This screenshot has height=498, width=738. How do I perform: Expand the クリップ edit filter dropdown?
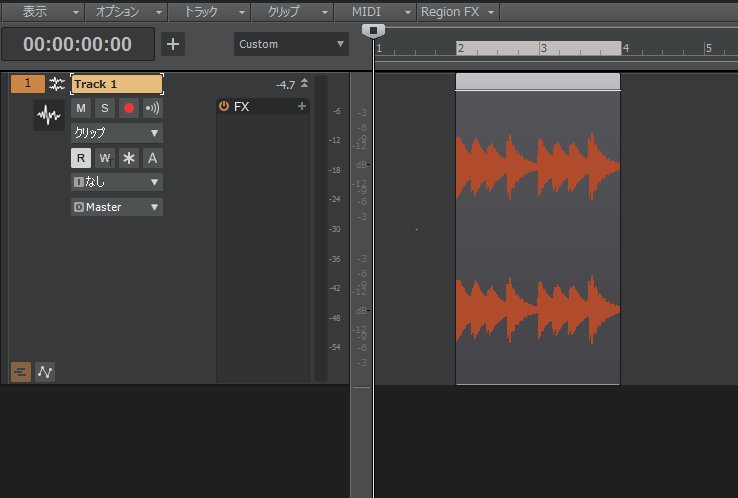point(116,133)
